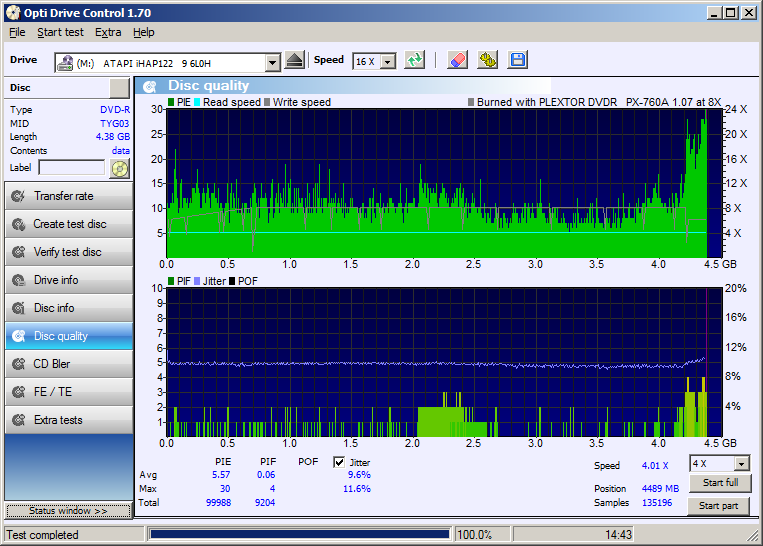Click the Disc quality header disc icon

tap(150, 87)
